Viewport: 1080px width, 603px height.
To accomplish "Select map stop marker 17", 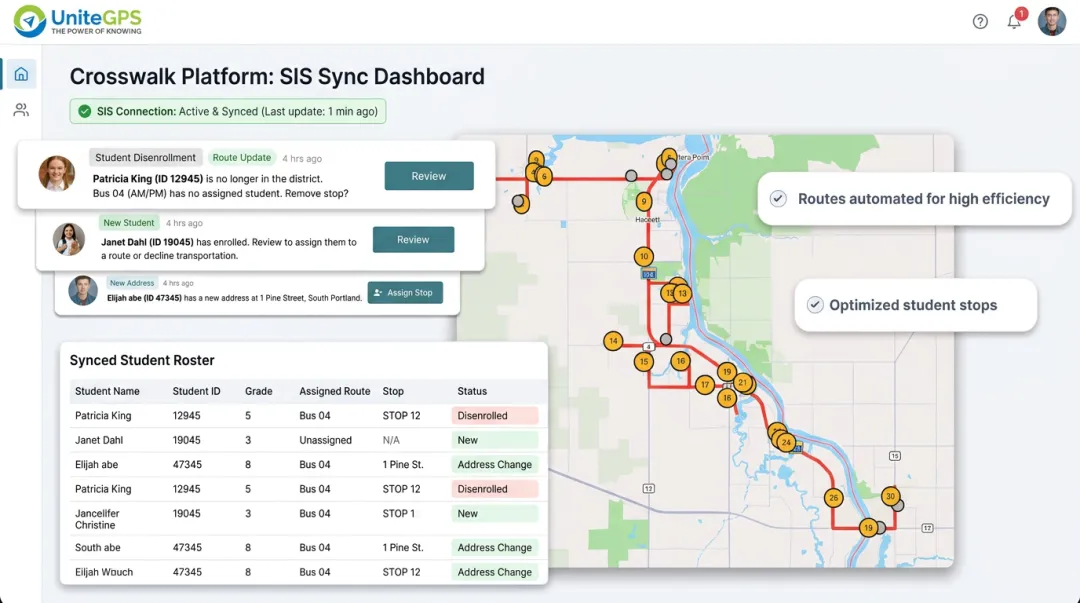I will (x=704, y=385).
